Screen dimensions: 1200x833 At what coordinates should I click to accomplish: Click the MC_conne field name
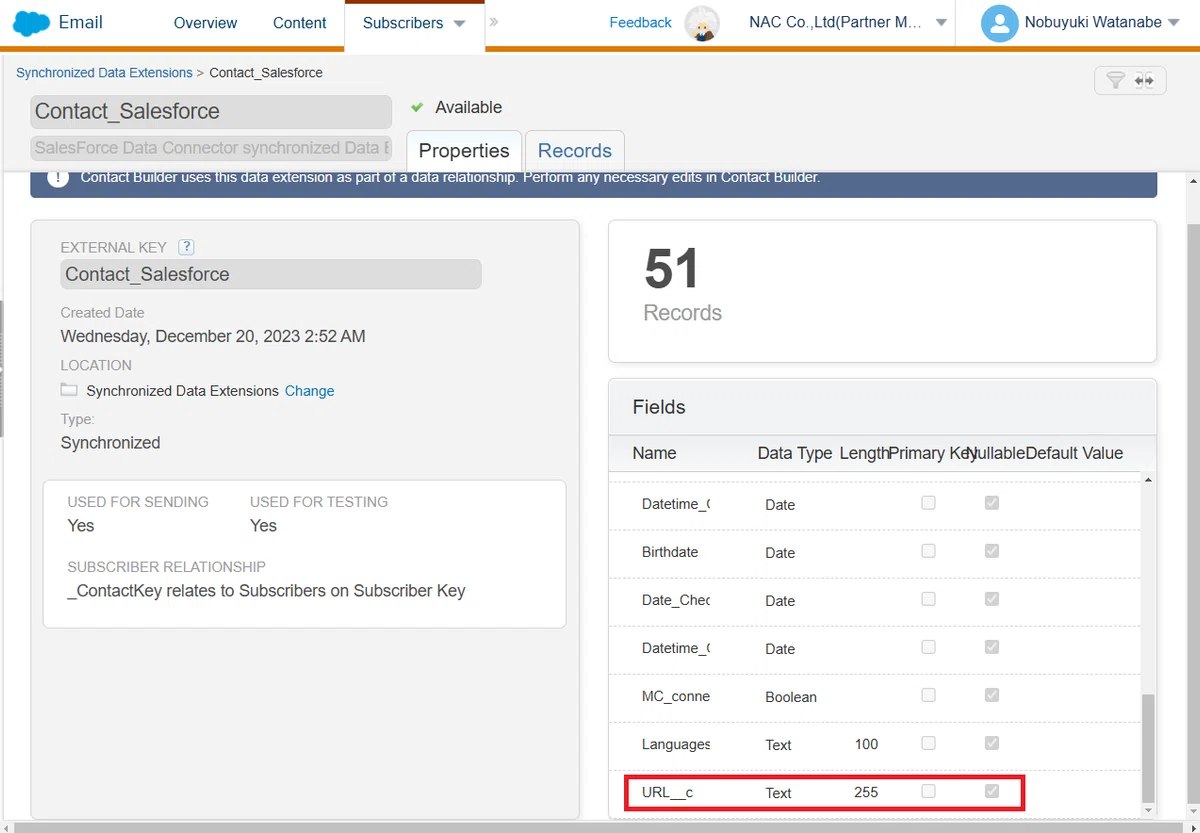tap(676, 696)
